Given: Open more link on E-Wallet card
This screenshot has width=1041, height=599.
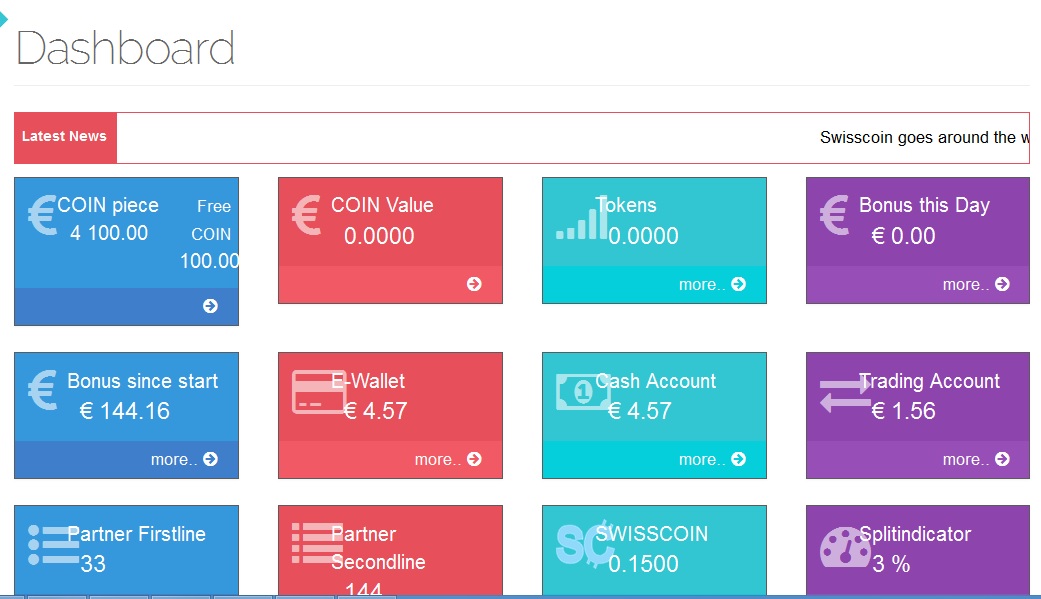Looking at the screenshot, I should pyautogui.click(x=438, y=460).
